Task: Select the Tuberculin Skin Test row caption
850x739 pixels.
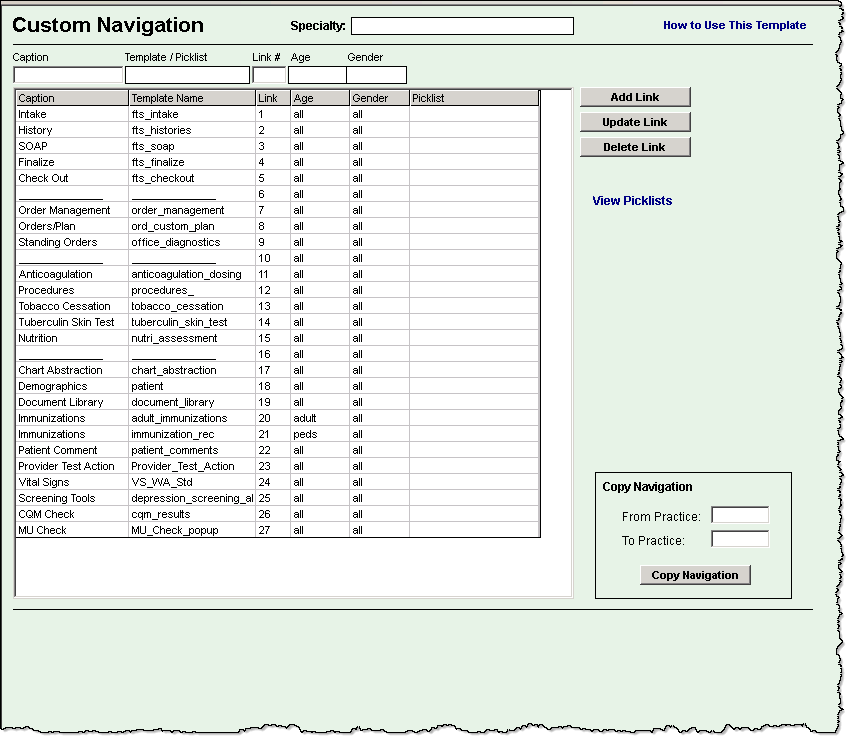Action: (x=66, y=322)
